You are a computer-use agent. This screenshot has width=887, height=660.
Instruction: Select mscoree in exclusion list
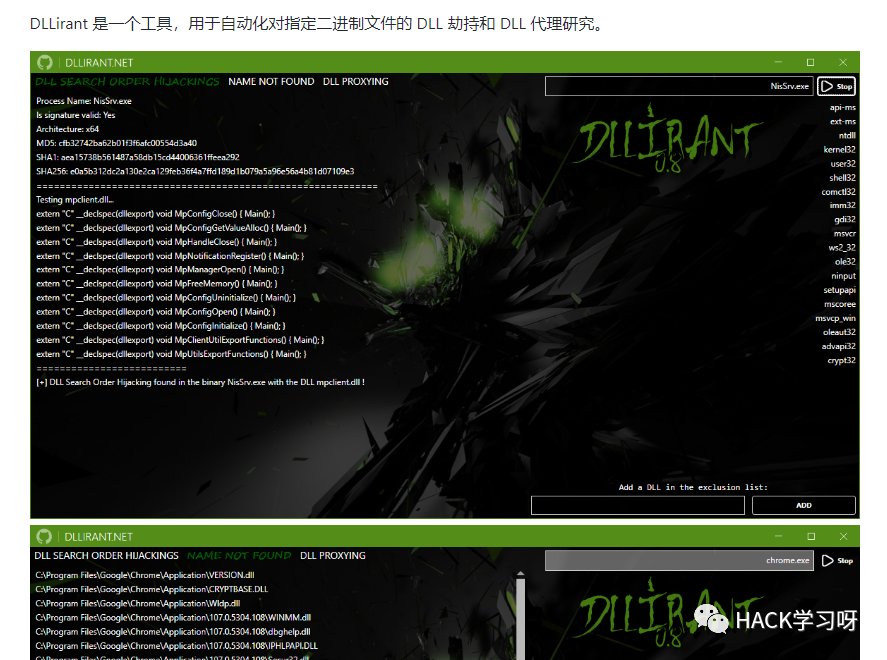pos(840,304)
